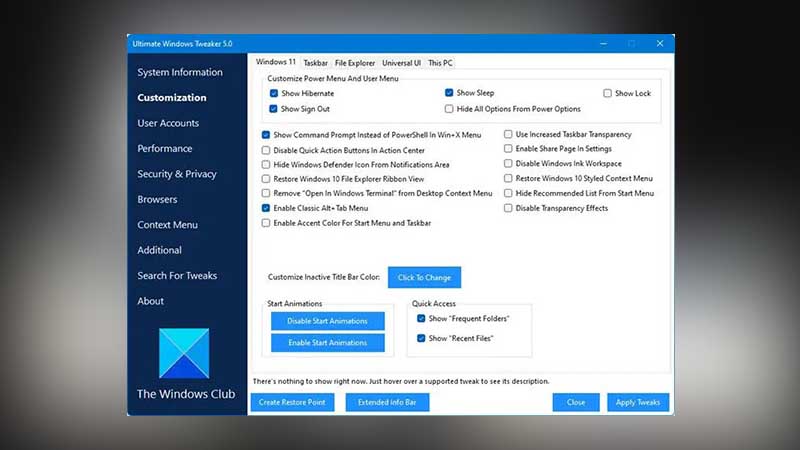Switch to Universal UI tab

402,63
